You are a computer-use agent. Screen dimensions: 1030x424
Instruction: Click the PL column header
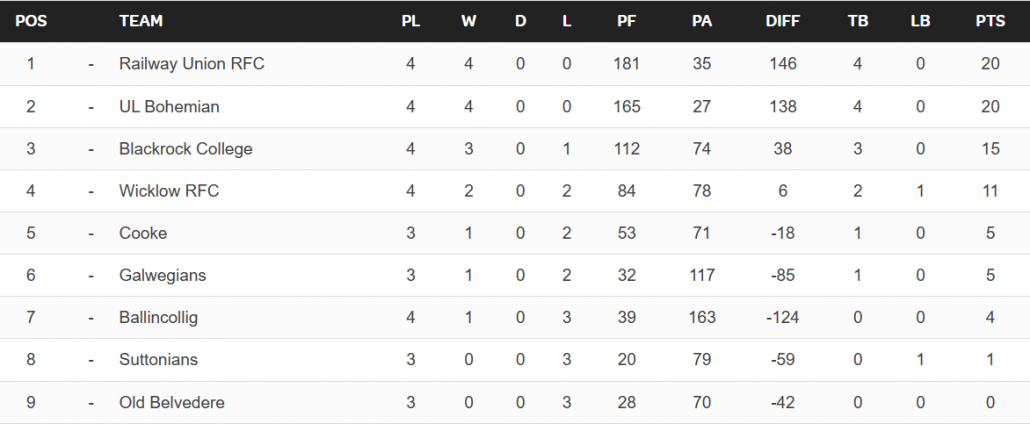[x=411, y=21]
